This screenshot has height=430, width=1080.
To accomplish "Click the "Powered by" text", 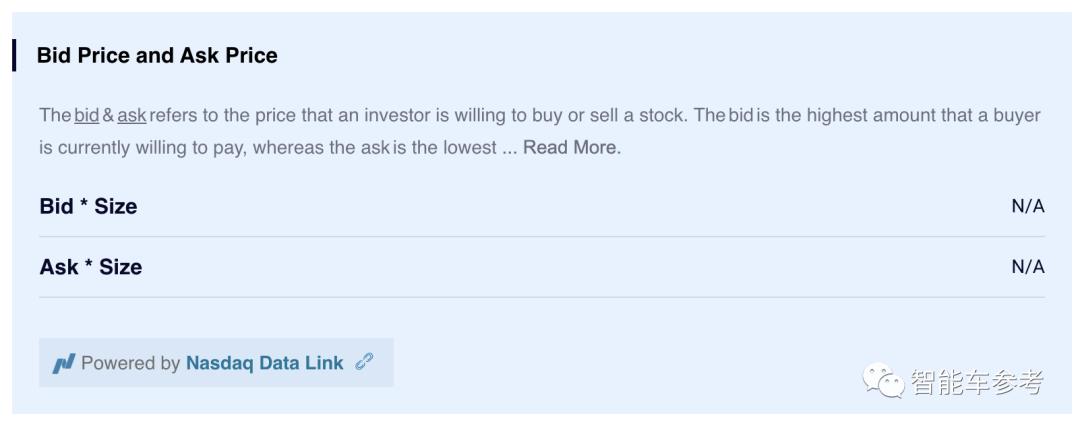I will (130, 363).
